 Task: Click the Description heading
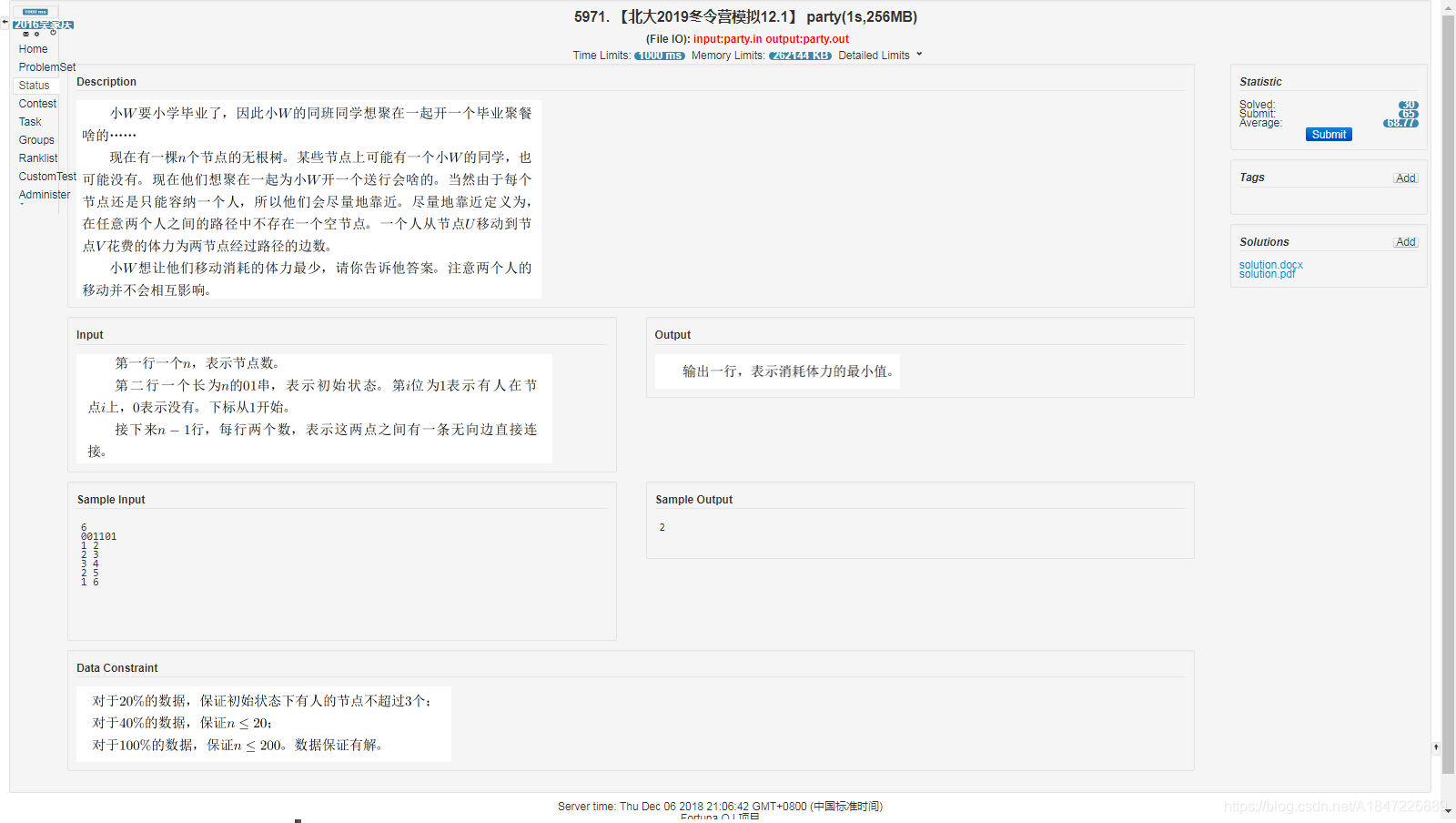(x=106, y=82)
